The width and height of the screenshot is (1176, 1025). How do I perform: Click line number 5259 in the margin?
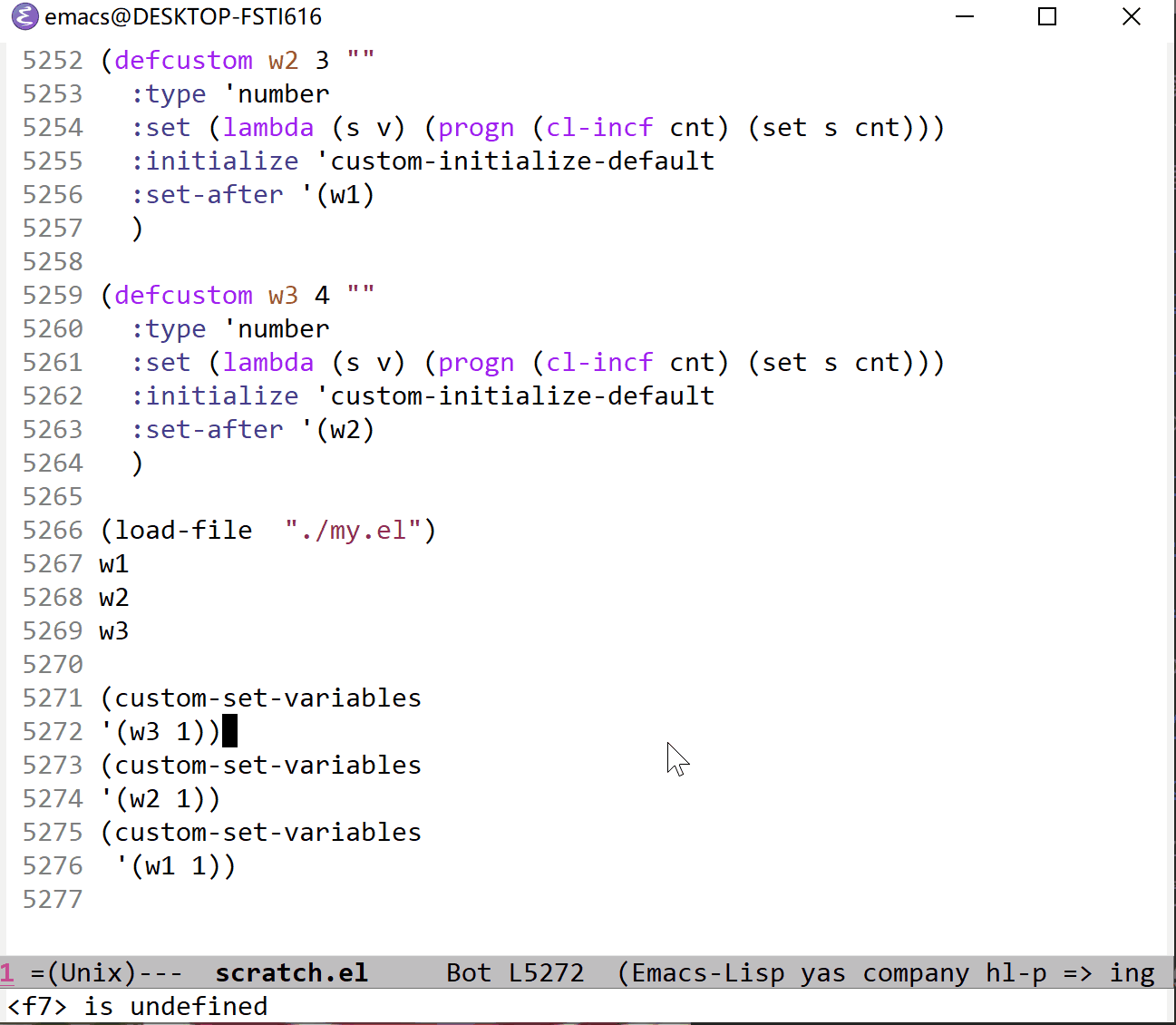click(x=53, y=296)
